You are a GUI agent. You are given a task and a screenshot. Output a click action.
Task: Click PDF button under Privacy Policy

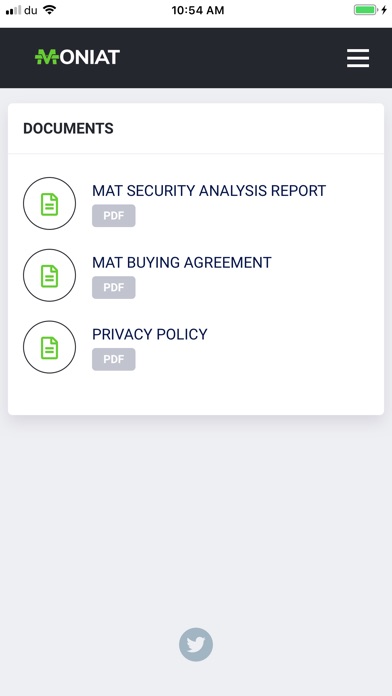click(x=114, y=359)
